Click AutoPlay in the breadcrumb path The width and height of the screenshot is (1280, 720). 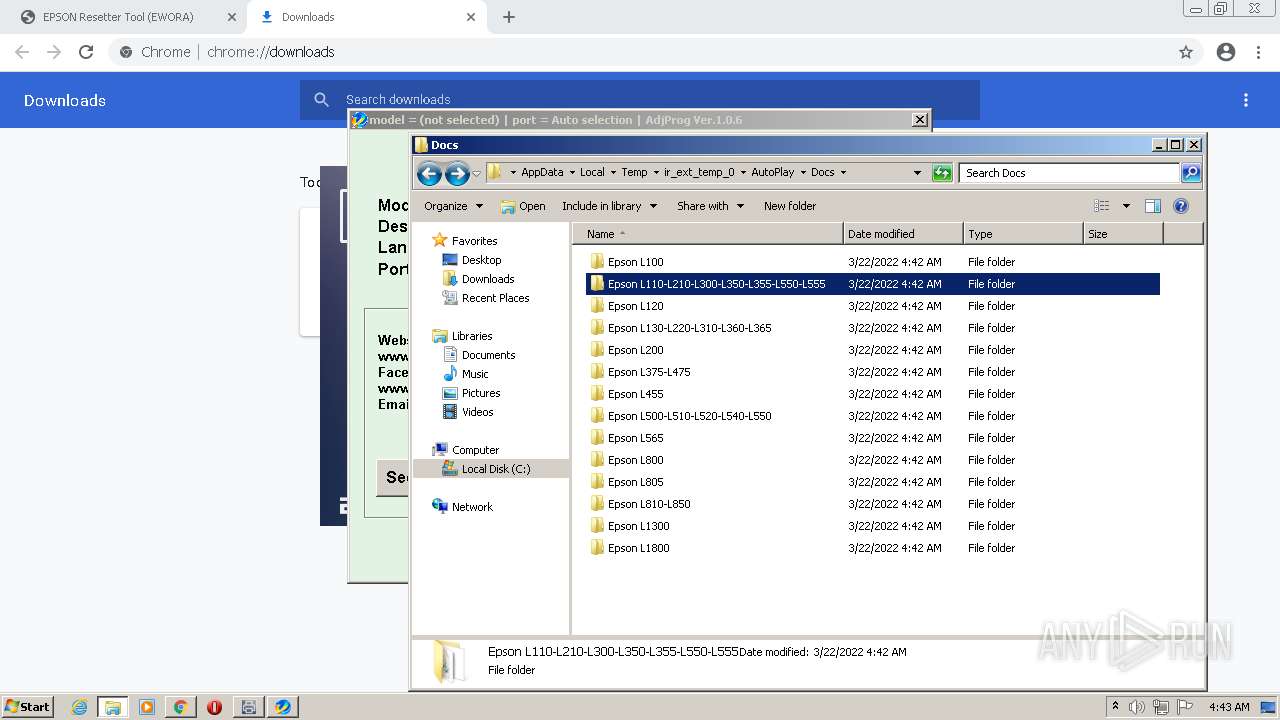pyautogui.click(x=773, y=172)
